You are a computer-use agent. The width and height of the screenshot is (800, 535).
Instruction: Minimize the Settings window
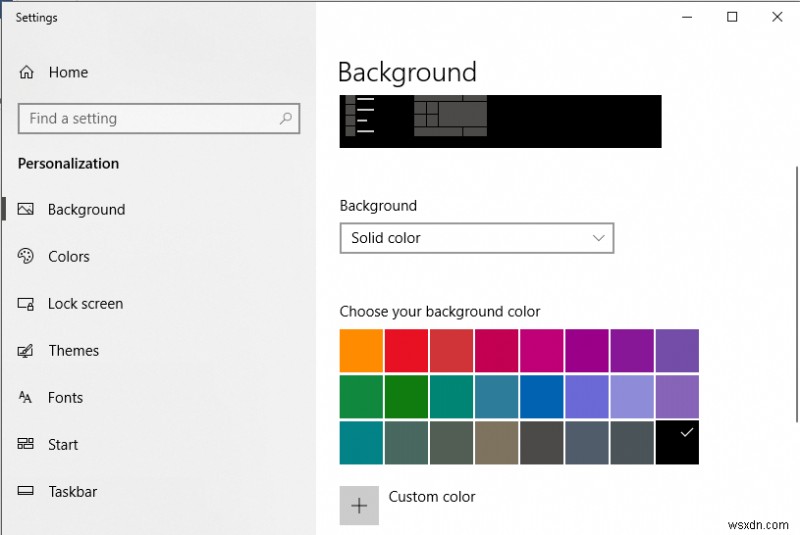[x=687, y=17]
